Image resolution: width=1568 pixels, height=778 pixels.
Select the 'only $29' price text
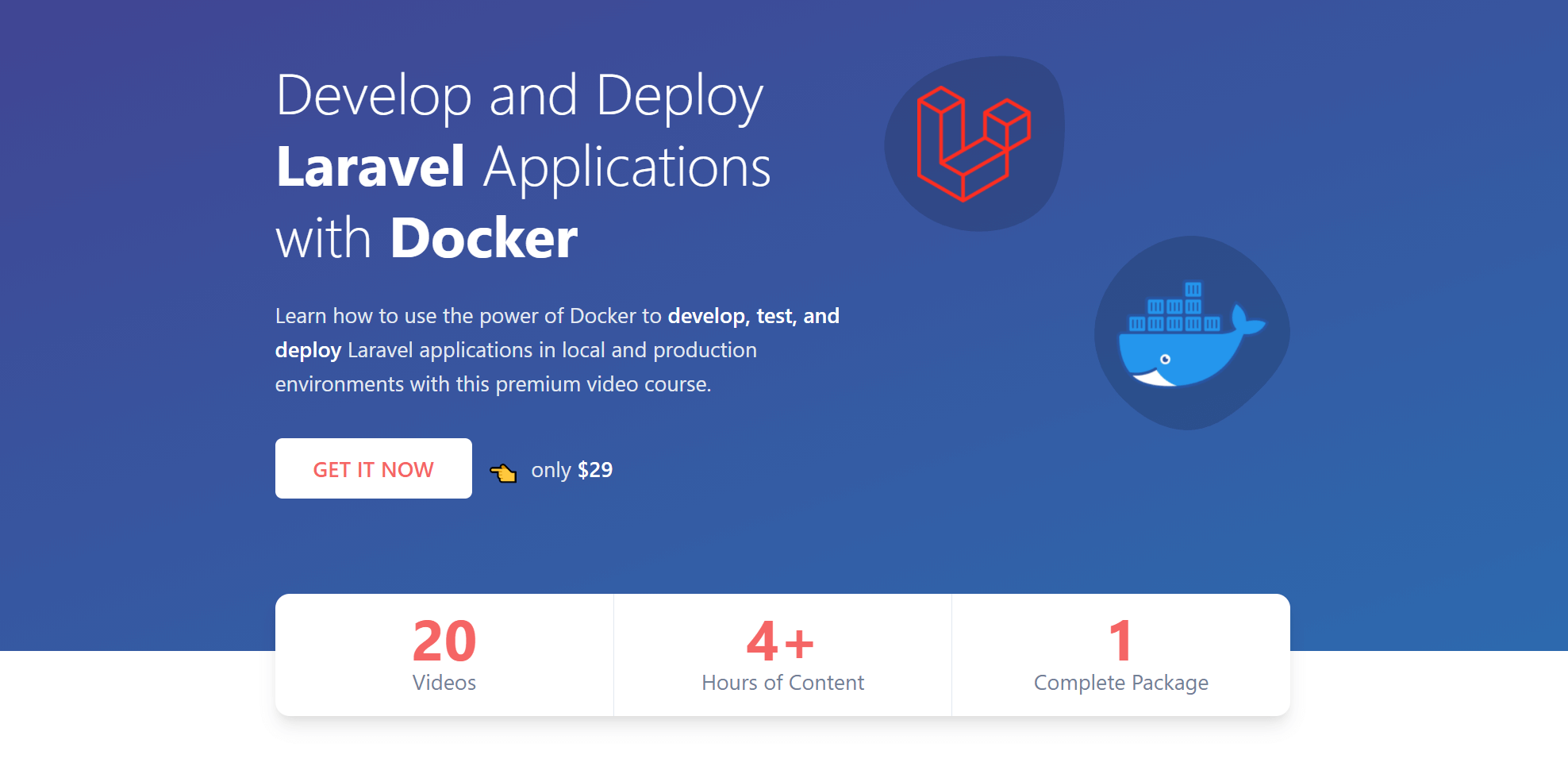pos(571,470)
